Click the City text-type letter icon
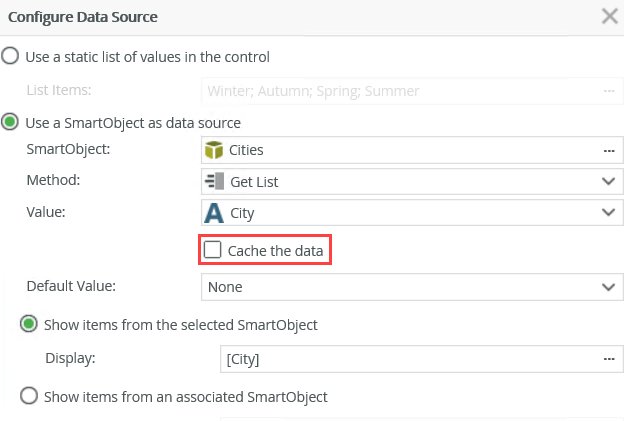This screenshot has width=624, height=421. click(x=213, y=213)
